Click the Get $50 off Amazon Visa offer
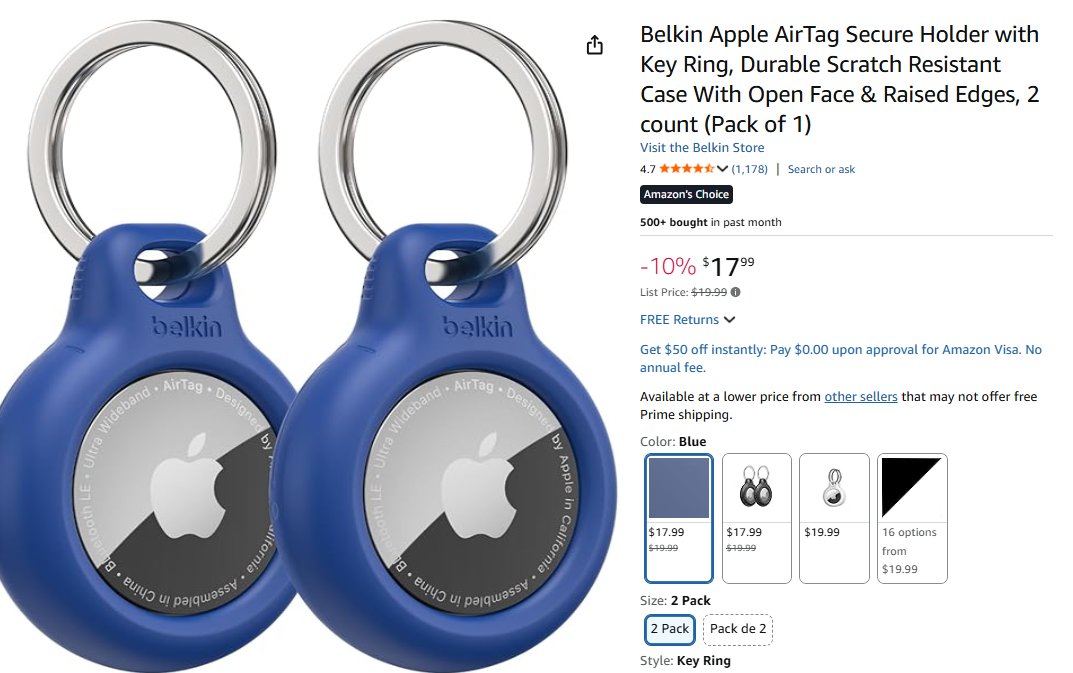Screen dimensions: 1073x673 point(840,358)
